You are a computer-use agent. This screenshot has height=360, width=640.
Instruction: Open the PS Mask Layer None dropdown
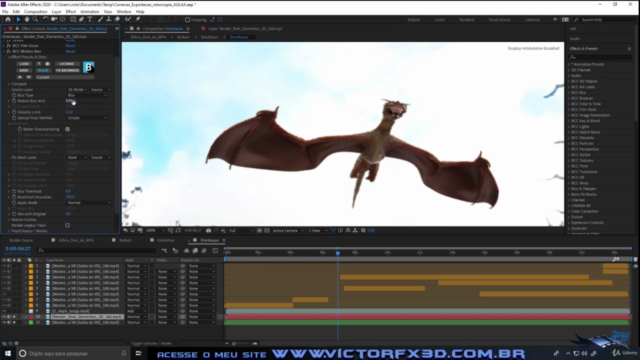coord(77,158)
